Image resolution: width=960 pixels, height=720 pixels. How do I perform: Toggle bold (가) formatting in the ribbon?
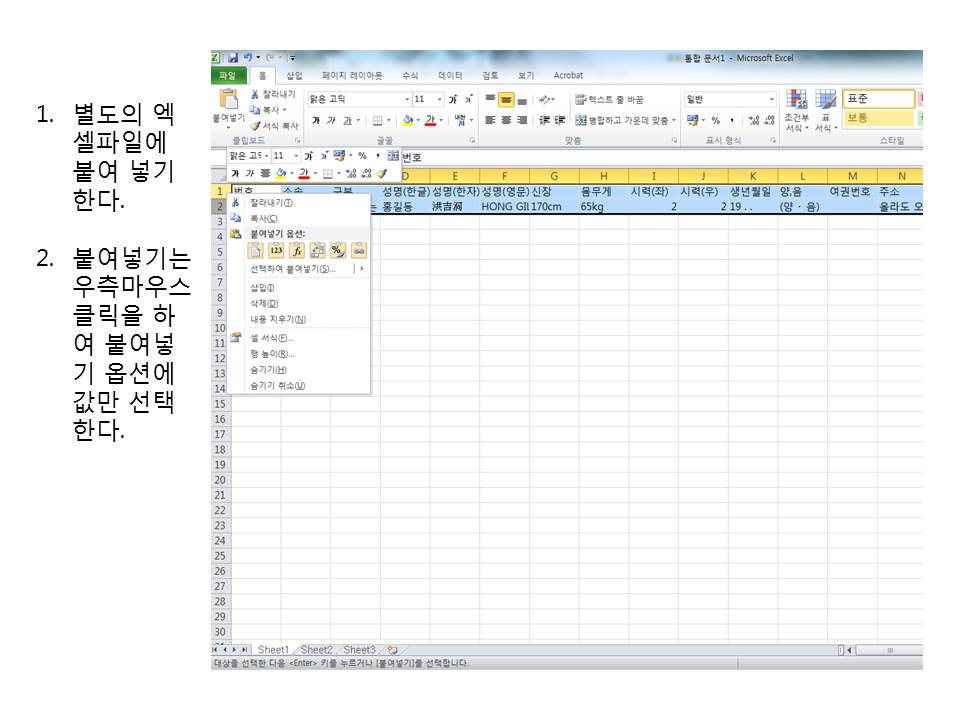pos(316,119)
